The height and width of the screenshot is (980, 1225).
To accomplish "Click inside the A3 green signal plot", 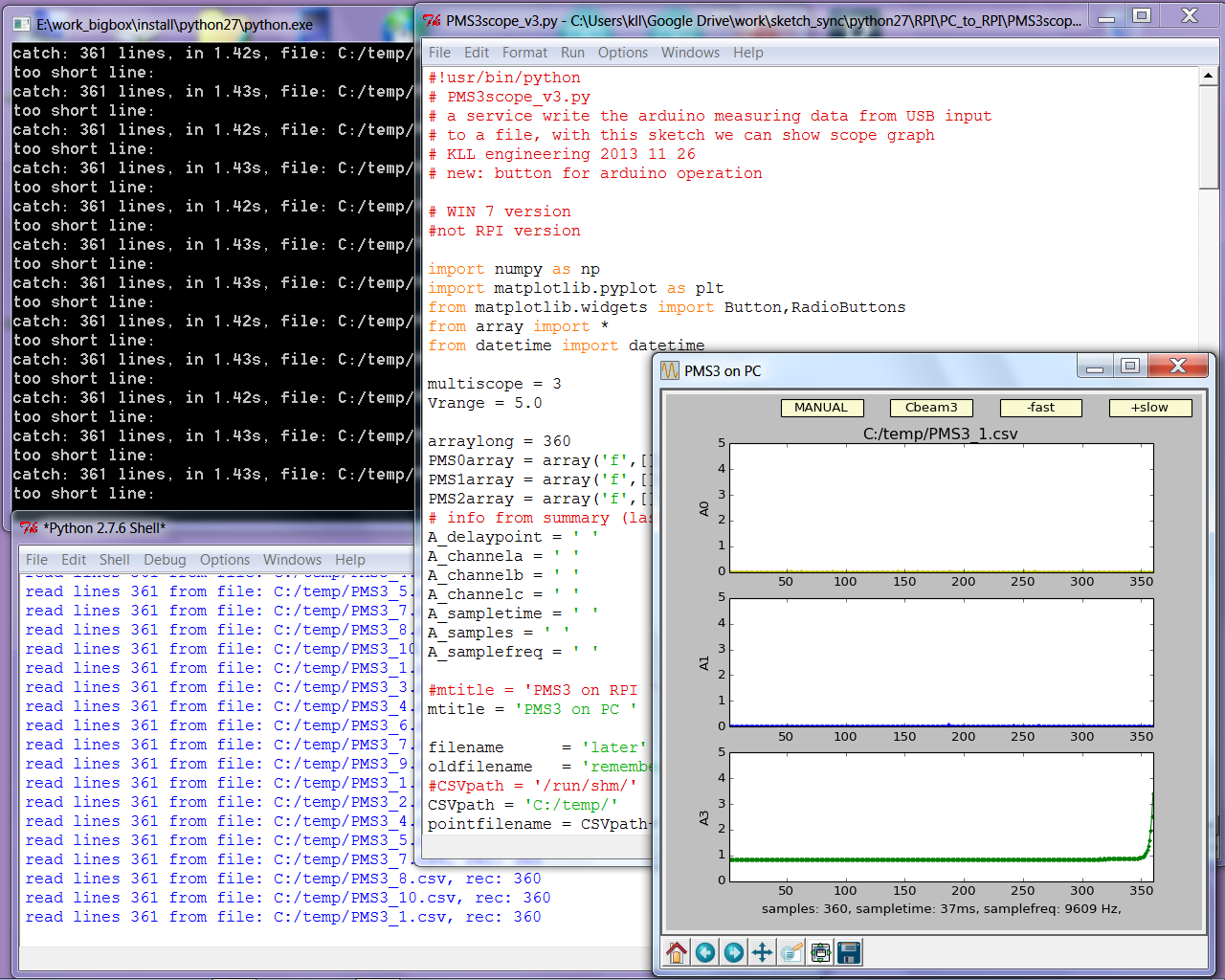I will [941, 816].
